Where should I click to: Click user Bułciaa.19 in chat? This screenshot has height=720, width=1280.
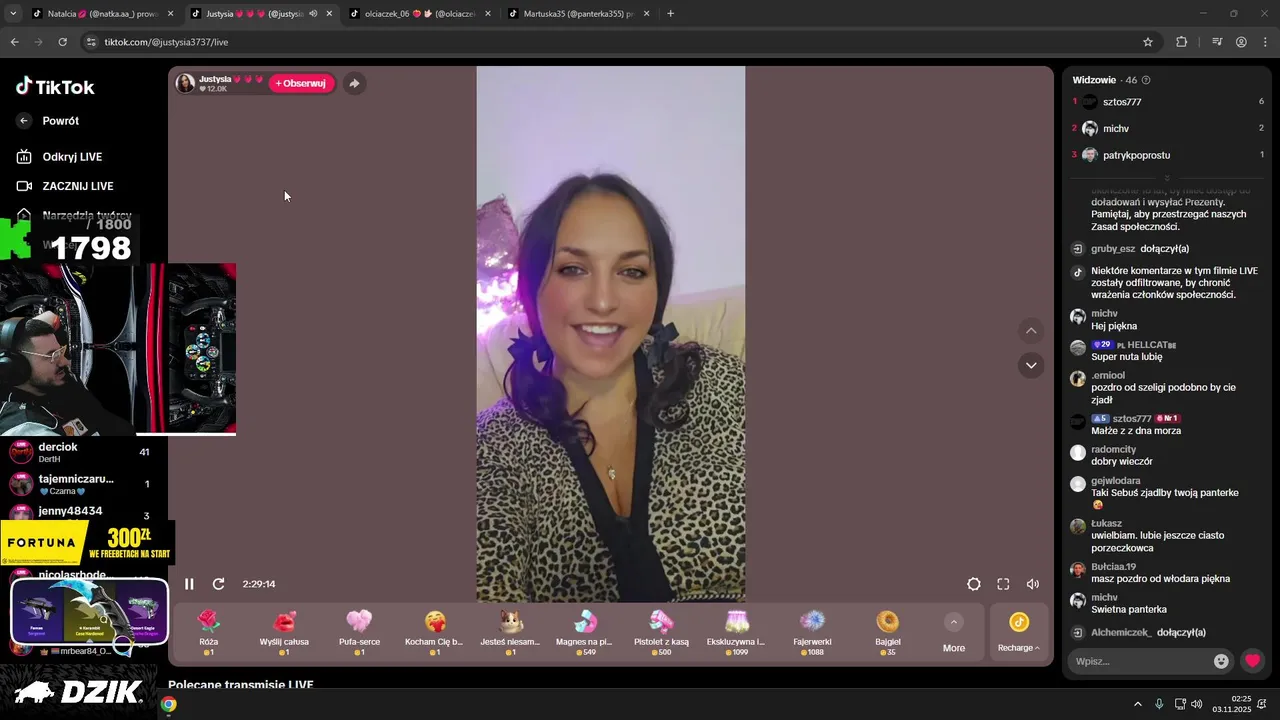pos(1113,567)
